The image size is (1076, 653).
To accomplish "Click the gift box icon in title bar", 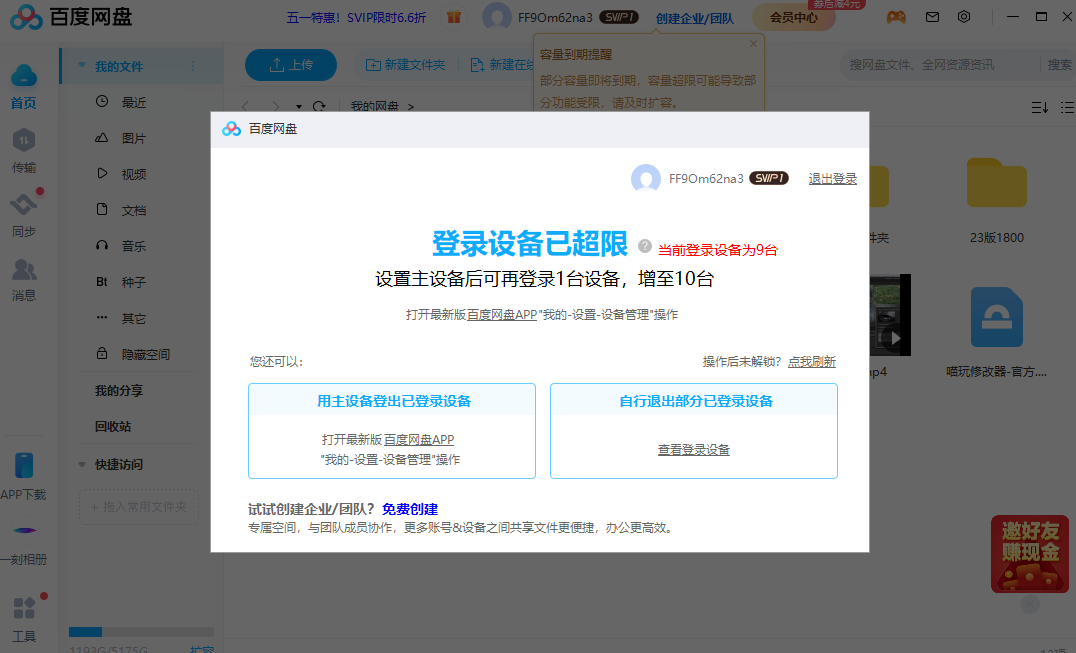I will (454, 17).
